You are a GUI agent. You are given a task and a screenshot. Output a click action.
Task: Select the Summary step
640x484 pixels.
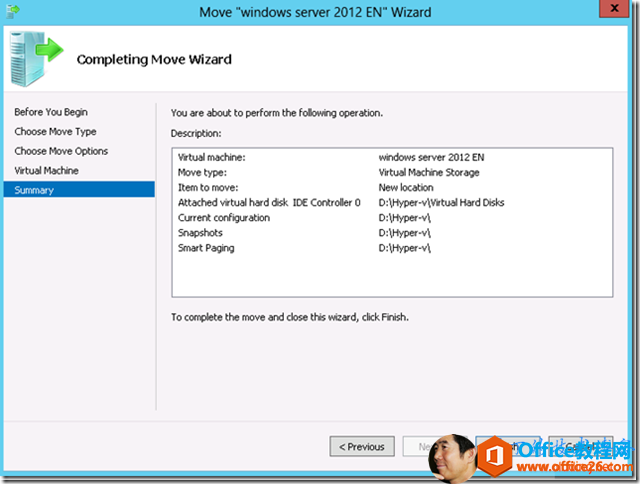[79, 190]
